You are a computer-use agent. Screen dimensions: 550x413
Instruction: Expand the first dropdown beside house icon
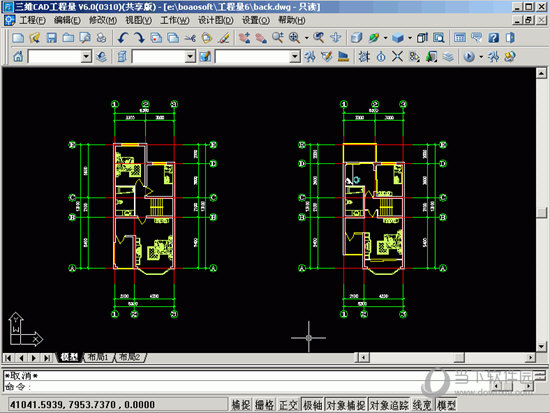click(x=86, y=56)
